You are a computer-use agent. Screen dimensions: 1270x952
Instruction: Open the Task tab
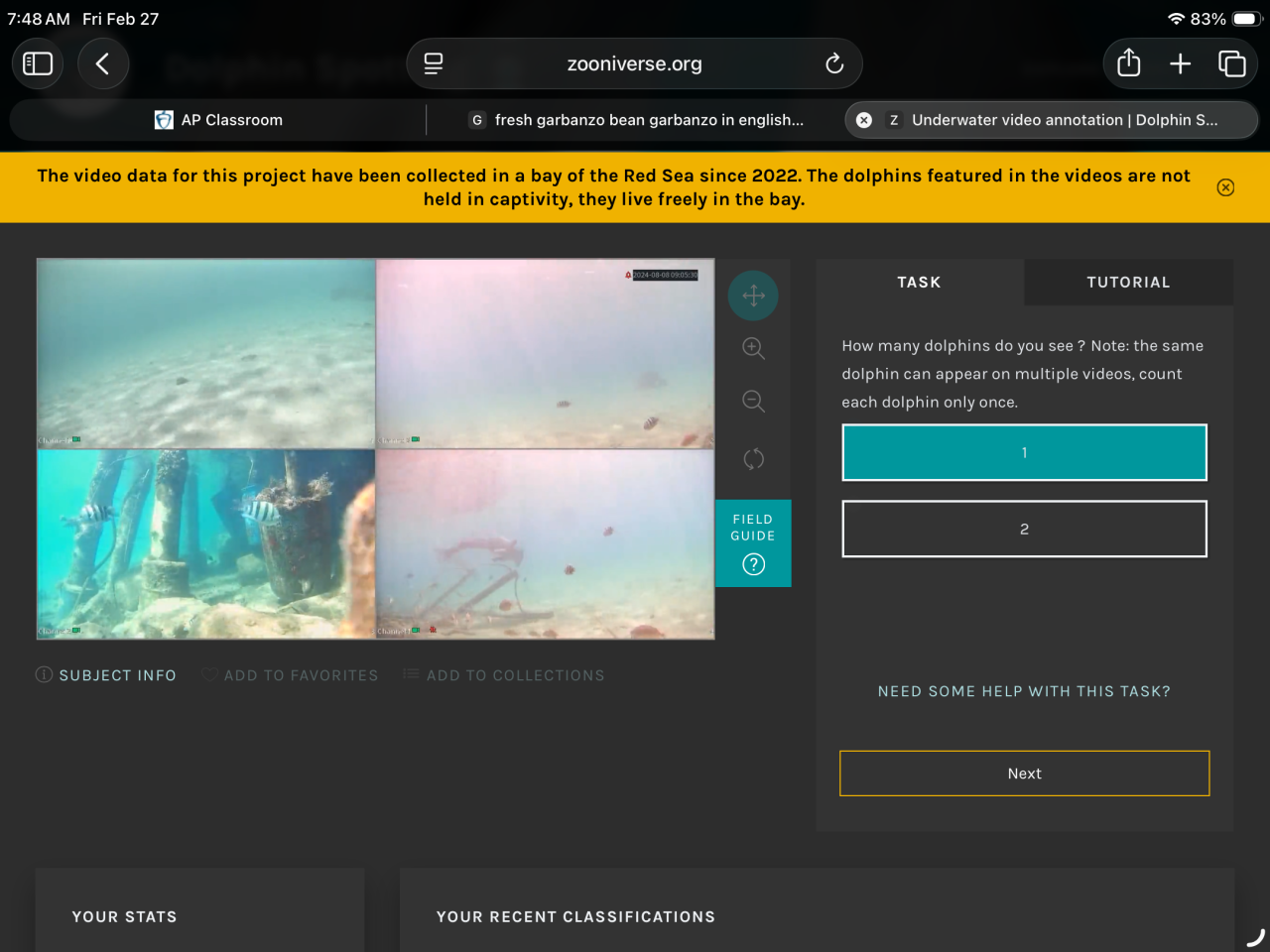920,283
